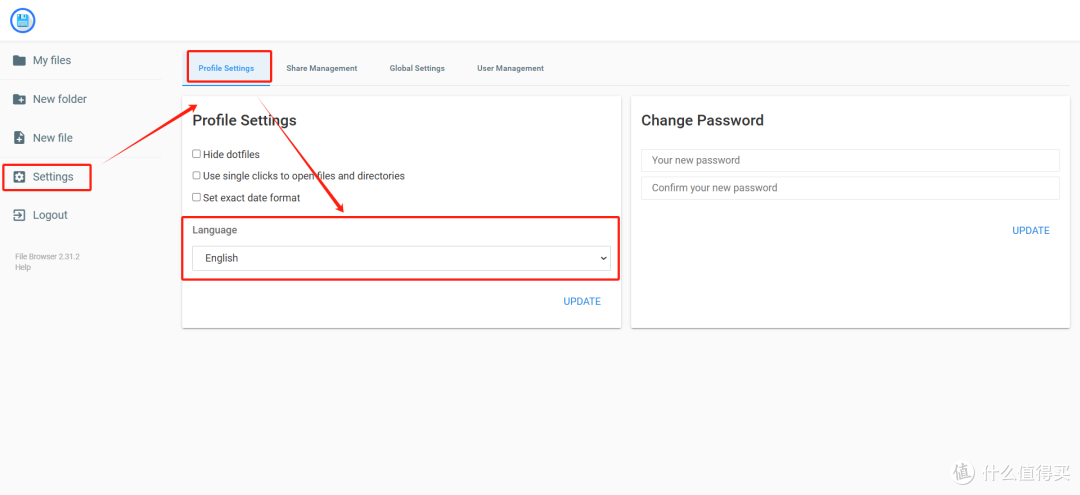Select the Profile Settings tab
Image resolution: width=1080 pixels, height=495 pixels.
226,68
